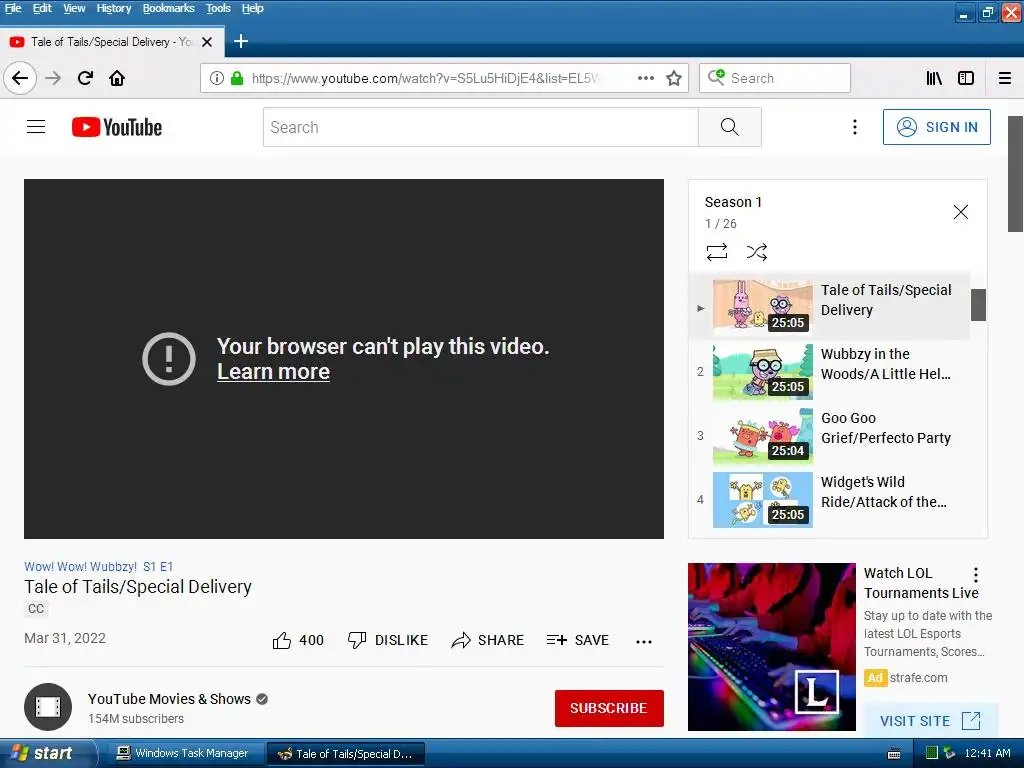Open the YouTube guide hamburger menu
The image size is (1024, 768).
point(36,127)
